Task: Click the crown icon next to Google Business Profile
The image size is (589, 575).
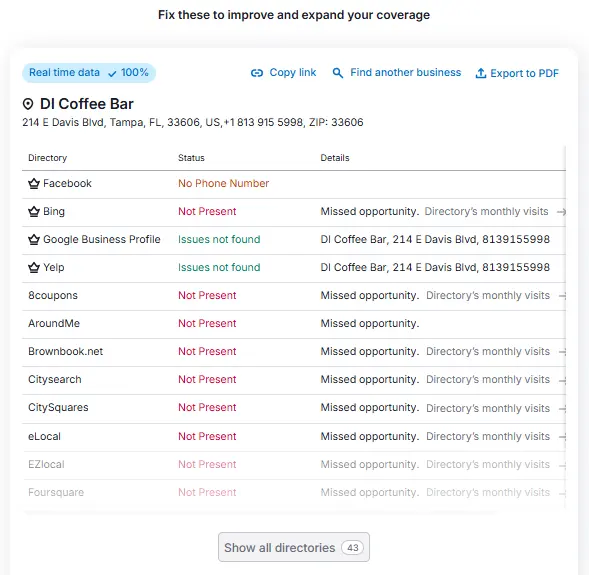Action: click(x=34, y=239)
